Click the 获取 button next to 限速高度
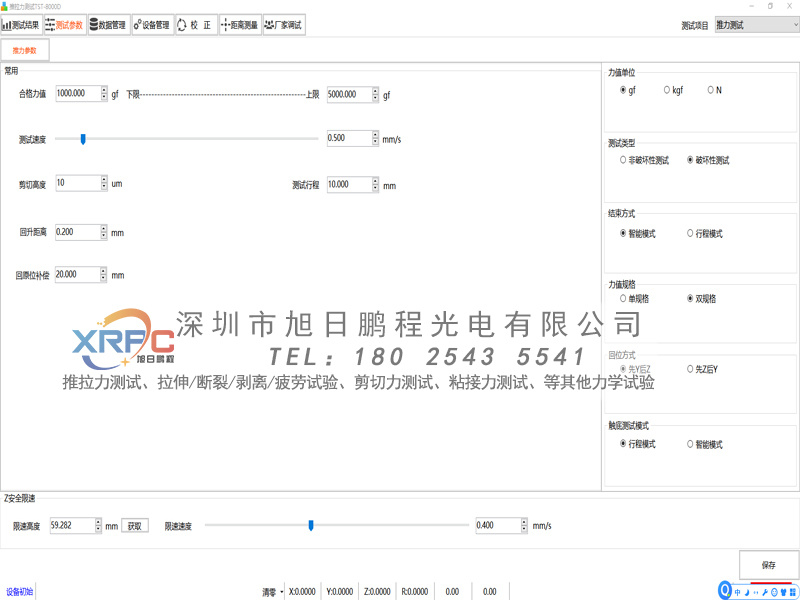Image resolution: width=800 pixels, height=600 pixels. (x=135, y=526)
